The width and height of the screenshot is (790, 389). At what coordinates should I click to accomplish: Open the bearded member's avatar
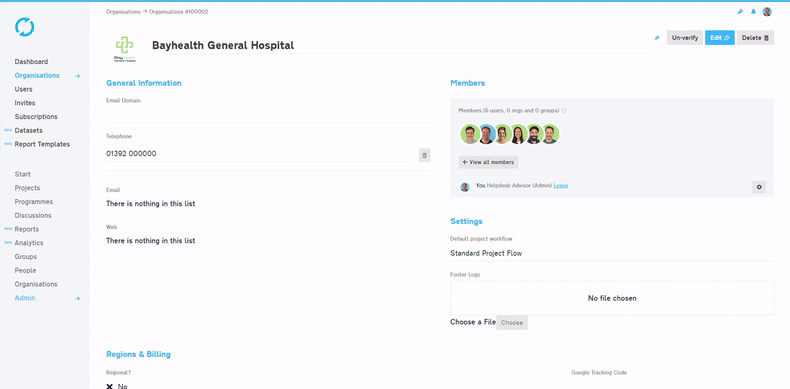pyautogui.click(x=534, y=135)
